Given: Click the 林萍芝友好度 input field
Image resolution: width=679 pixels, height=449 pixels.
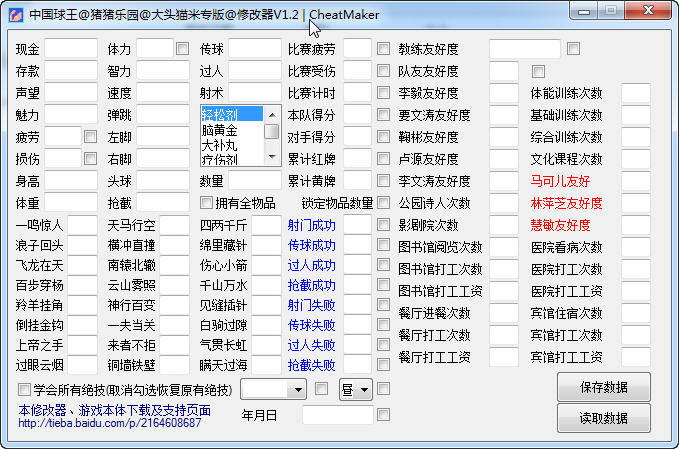Looking at the screenshot, I should tap(636, 203).
